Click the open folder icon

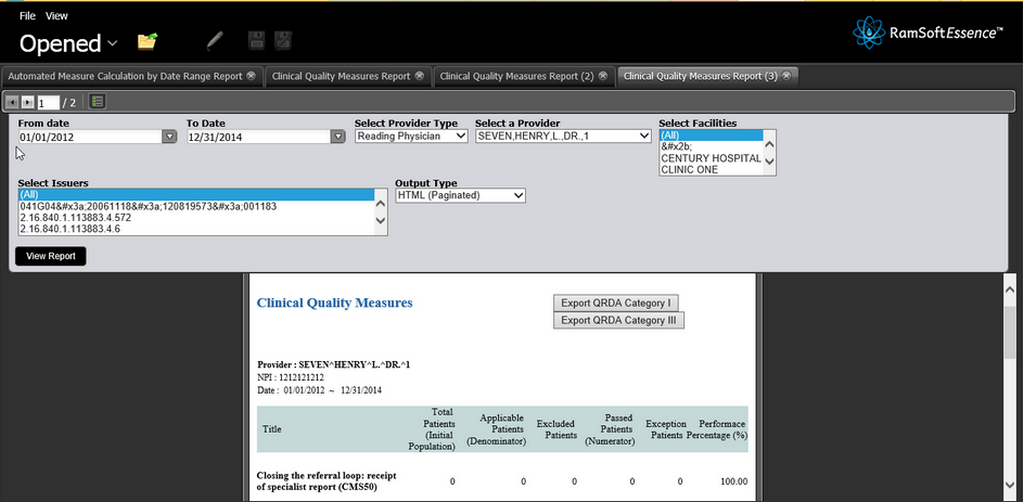point(148,41)
